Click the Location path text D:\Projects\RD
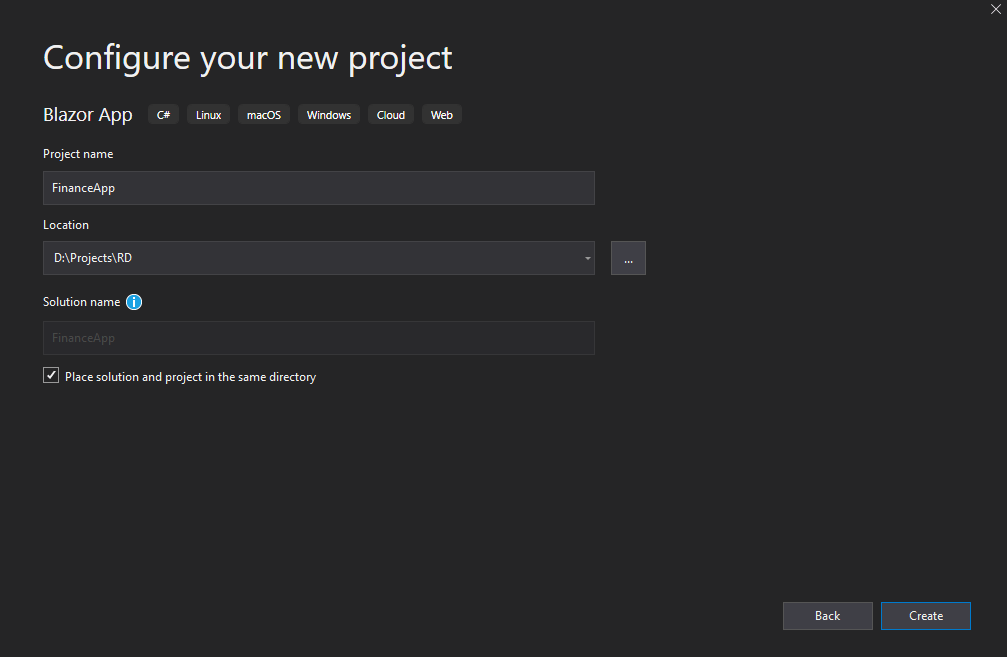This screenshot has width=1007, height=657. coord(93,259)
